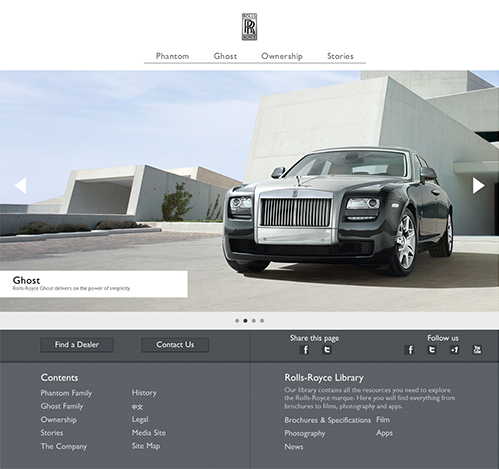Select the fourth carousel dot

tap(262, 321)
